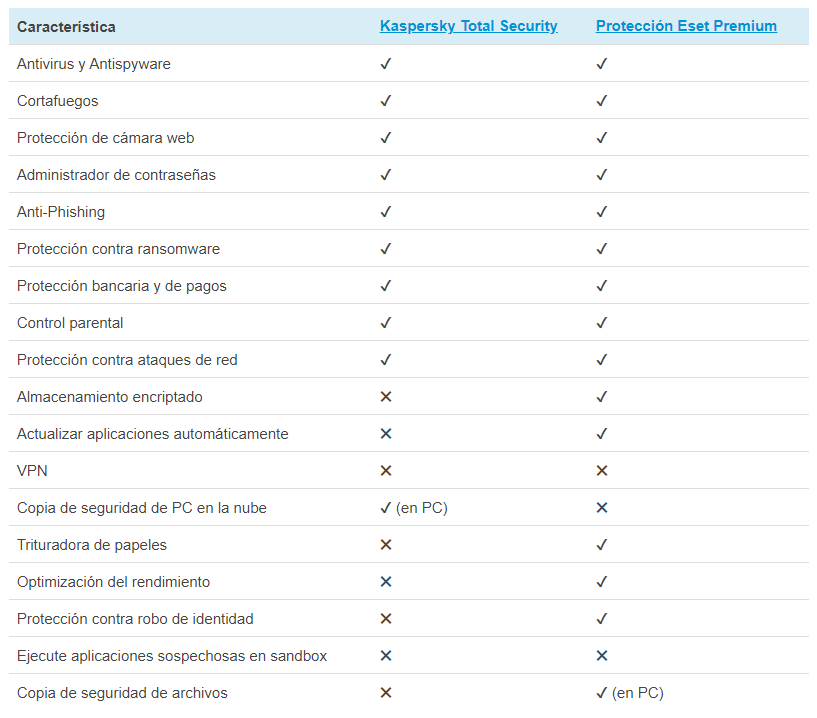Screen dimensions: 817x718
Task: Click Eset's X mark for sandbox row
Action: (602, 656)
